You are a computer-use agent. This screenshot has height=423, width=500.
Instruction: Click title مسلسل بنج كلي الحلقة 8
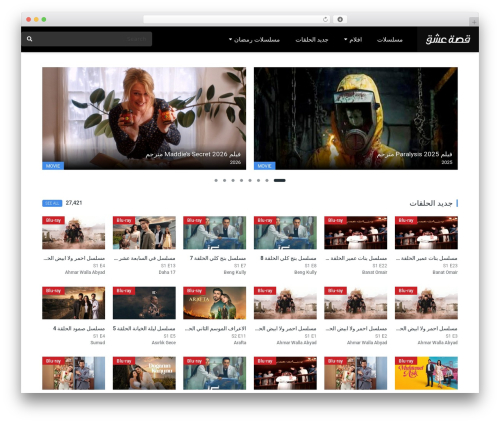pyautogui.click(x=289, y=258)
